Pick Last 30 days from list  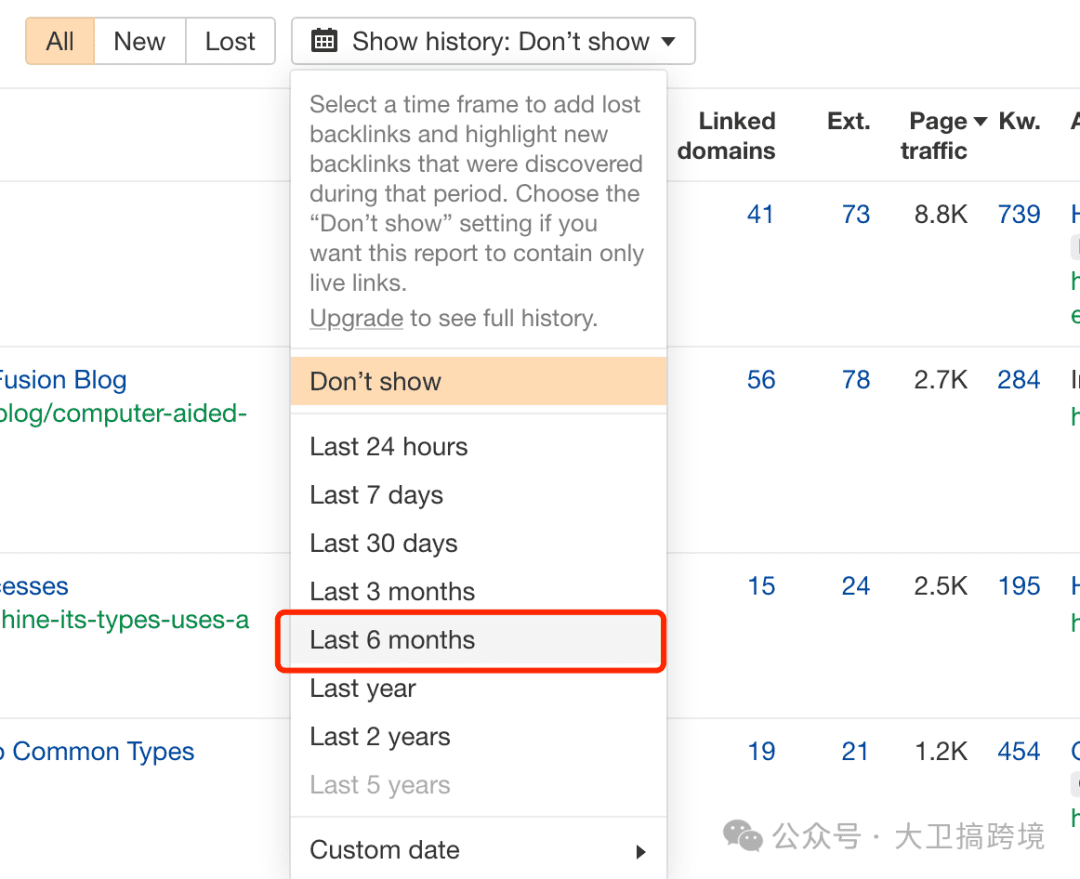pyautogui.click(x=383, y=543)
